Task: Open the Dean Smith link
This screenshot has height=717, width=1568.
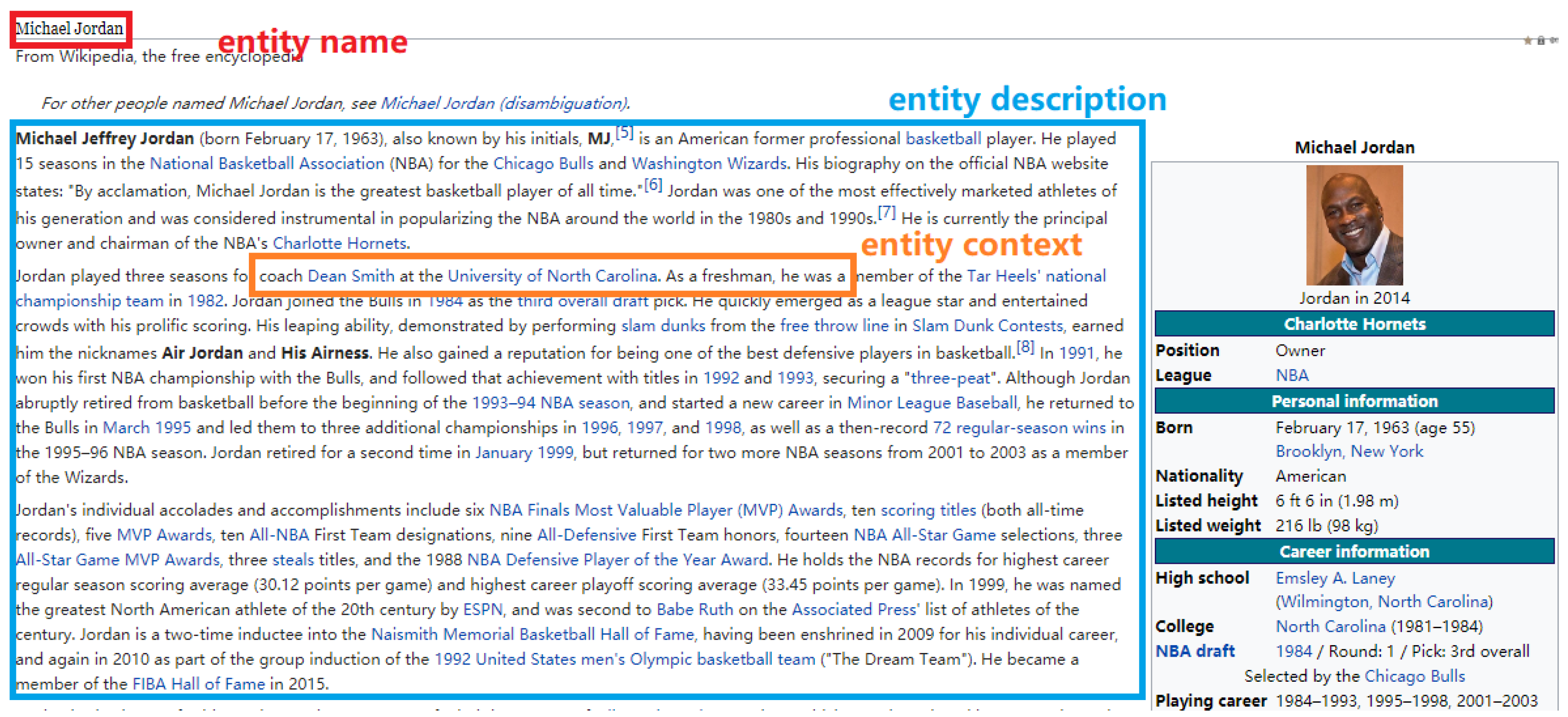Action: [351, 276]
